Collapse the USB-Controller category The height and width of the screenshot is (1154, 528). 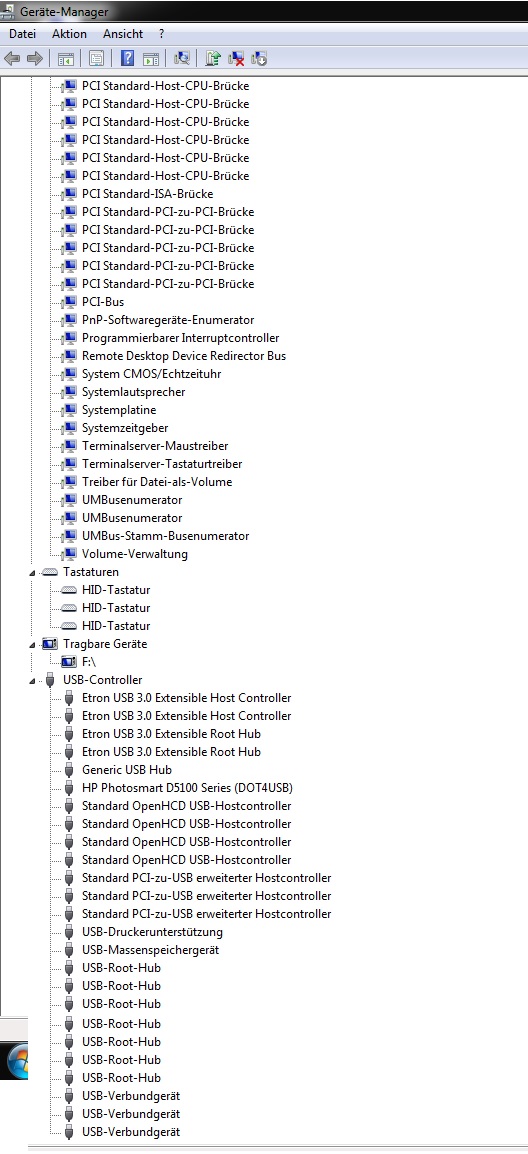click(32, 681)
